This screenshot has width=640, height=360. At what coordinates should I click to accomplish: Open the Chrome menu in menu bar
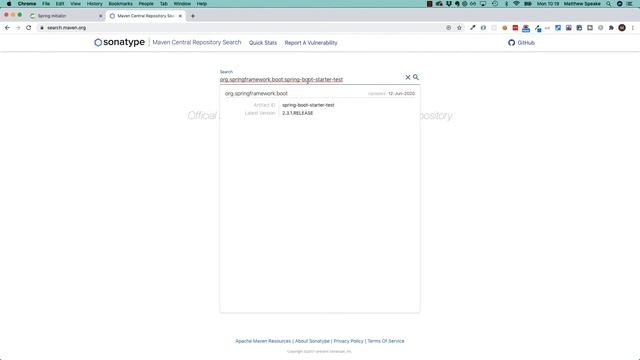[27, 4]
